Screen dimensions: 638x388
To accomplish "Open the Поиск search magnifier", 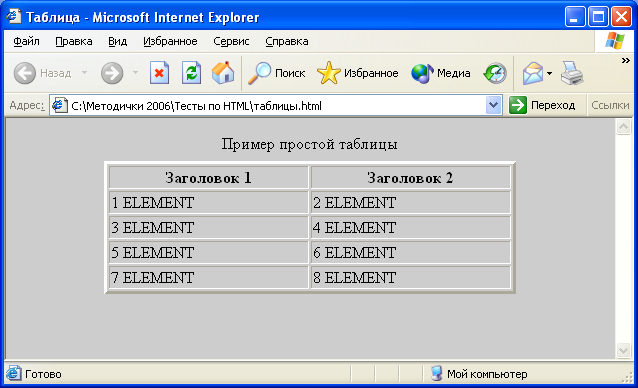I will pos(259,73).
